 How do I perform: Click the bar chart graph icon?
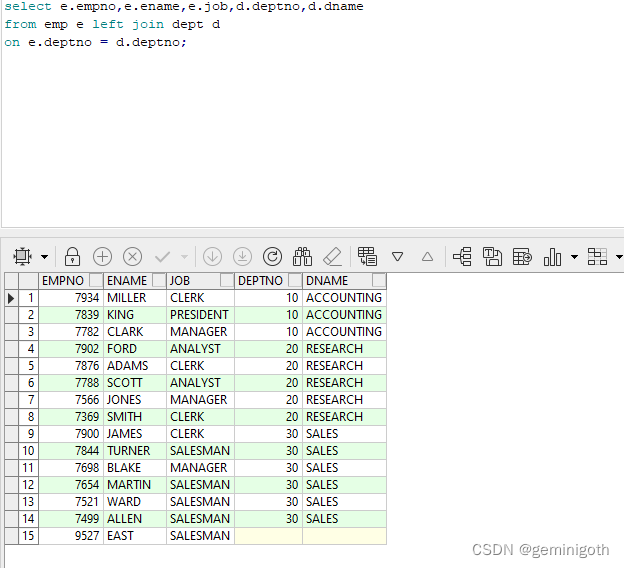[x=552, y=256]
